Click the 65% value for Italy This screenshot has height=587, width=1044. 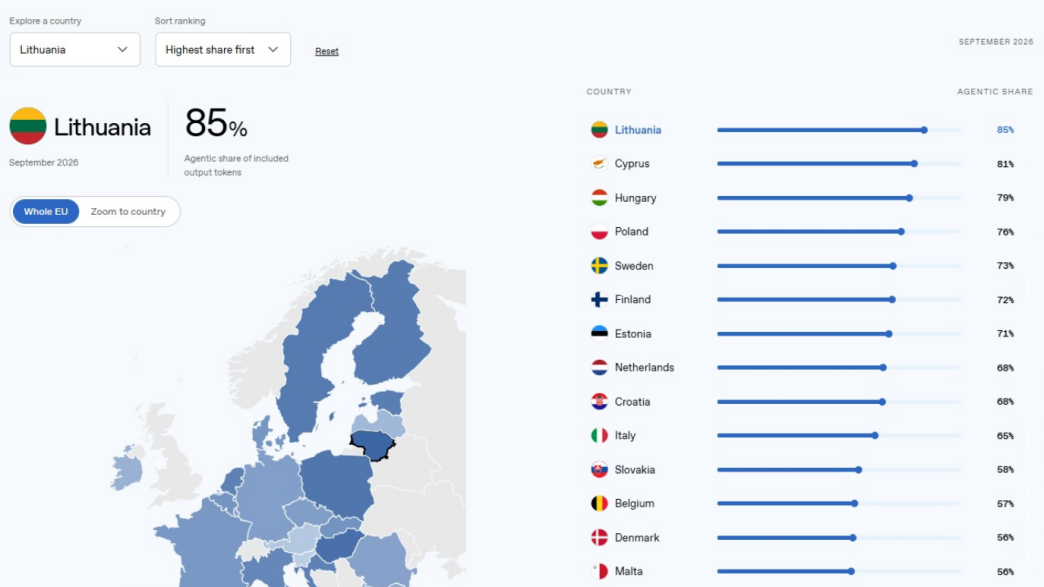(1005, 435)
